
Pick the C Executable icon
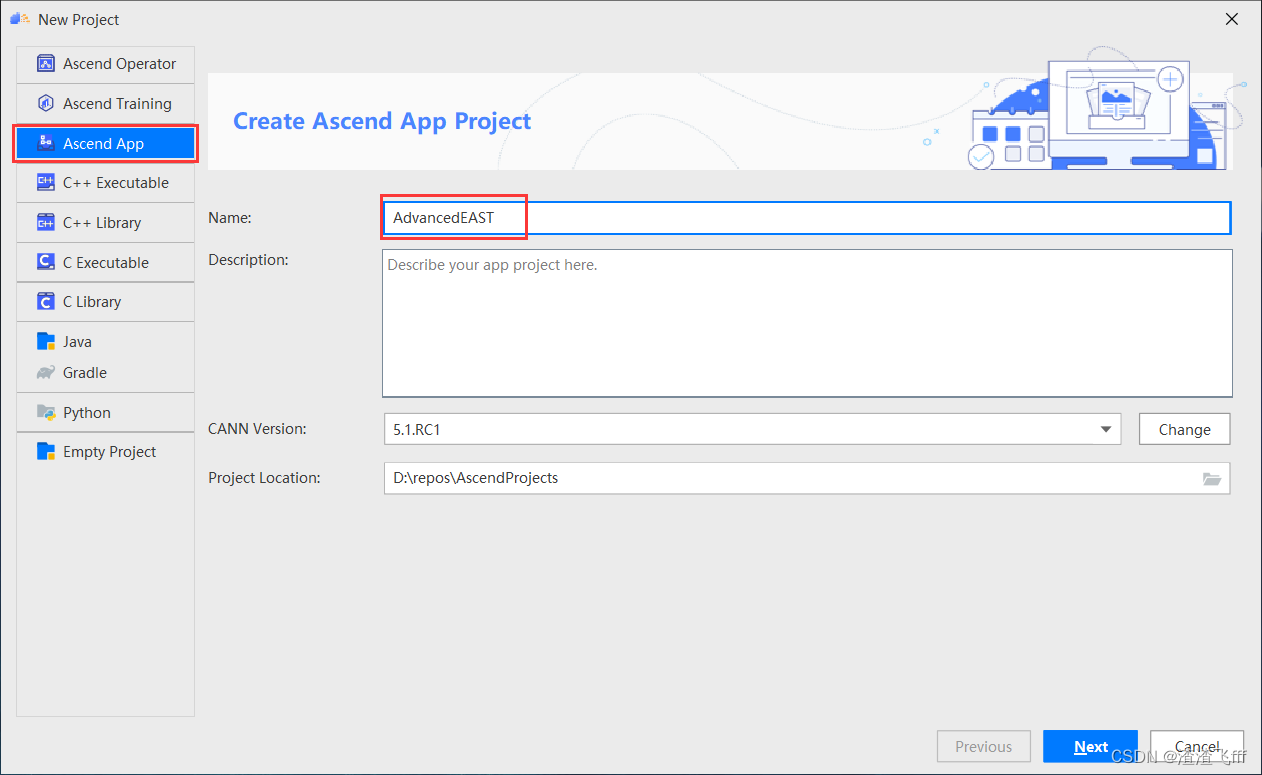pos(45,262)
